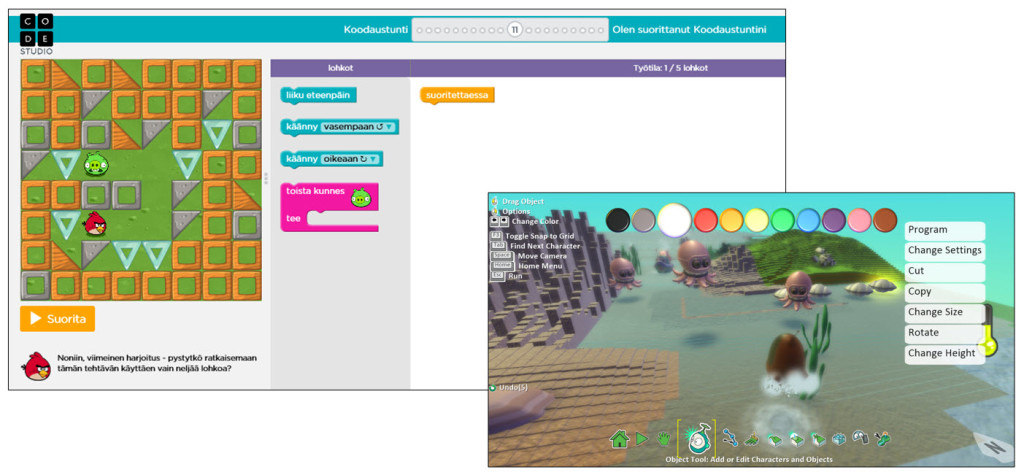The image size is (1024, 475).
Task: Select 'Copy' in the object menu
Action: (944, 291)
